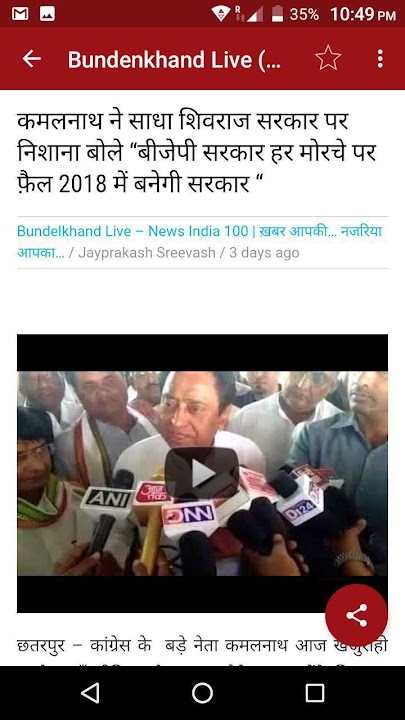
Task: Tap the image notification icon in status bar
Action: (47, 14)
